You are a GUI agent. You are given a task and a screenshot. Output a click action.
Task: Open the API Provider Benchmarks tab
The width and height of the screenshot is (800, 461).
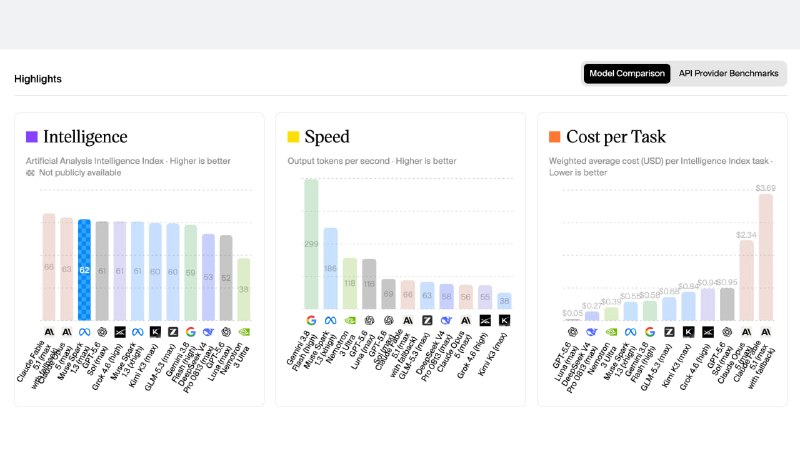click(x=728, y=73)
